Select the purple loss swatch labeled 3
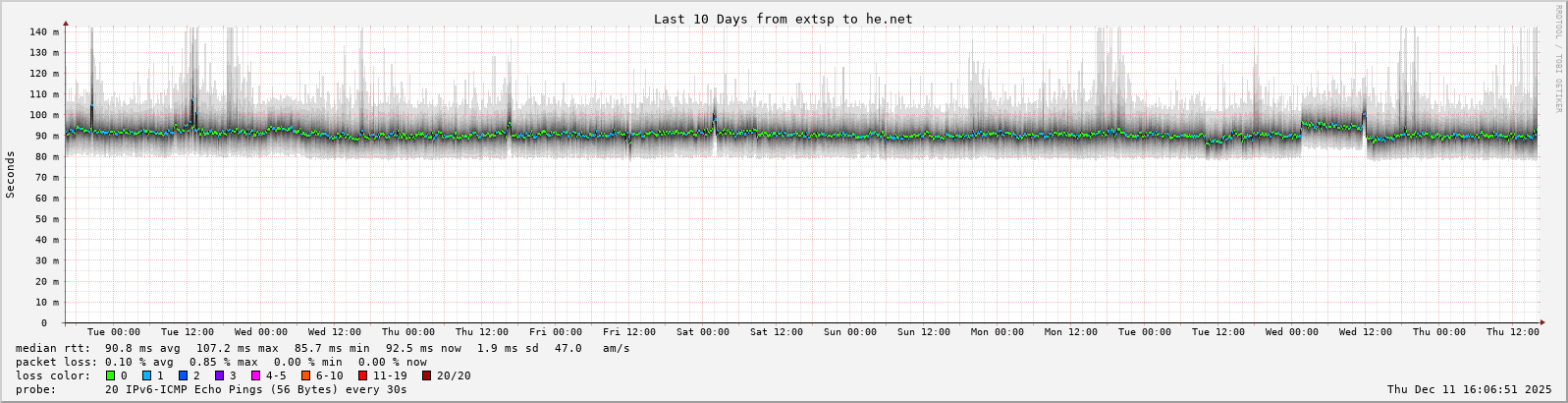 click(219, 375)
